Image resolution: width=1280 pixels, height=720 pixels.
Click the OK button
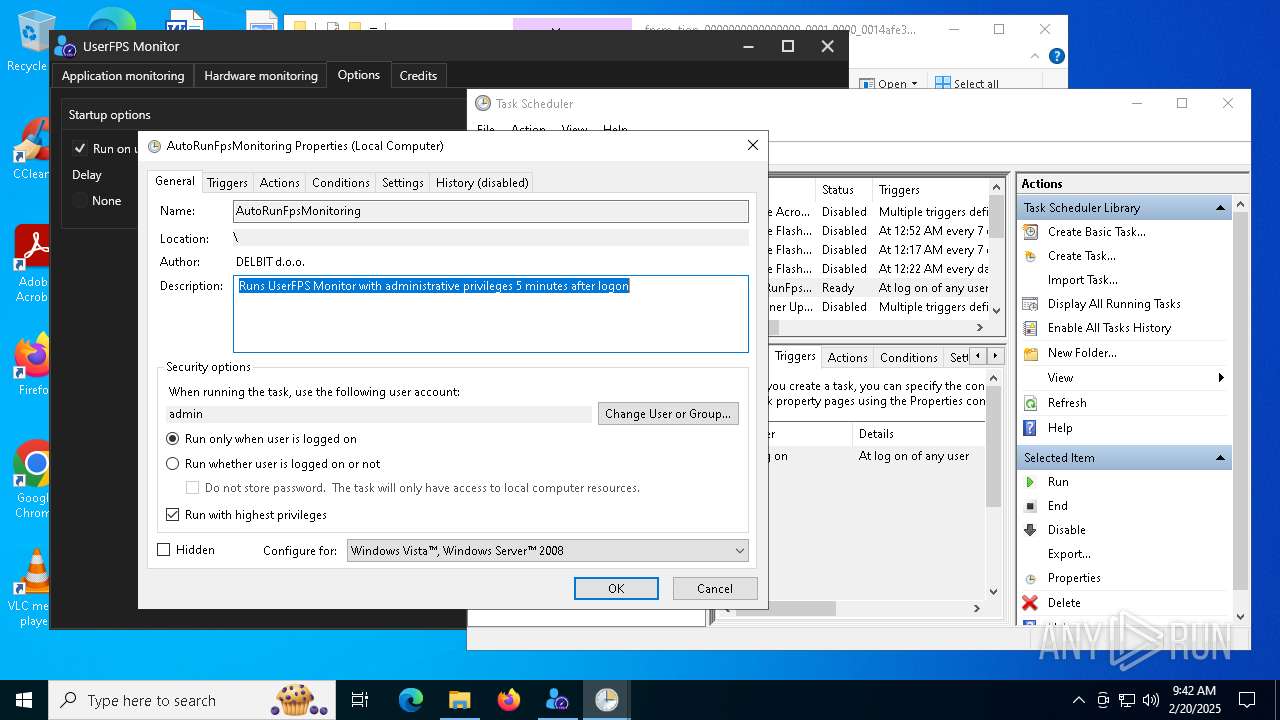click(616, 588)
